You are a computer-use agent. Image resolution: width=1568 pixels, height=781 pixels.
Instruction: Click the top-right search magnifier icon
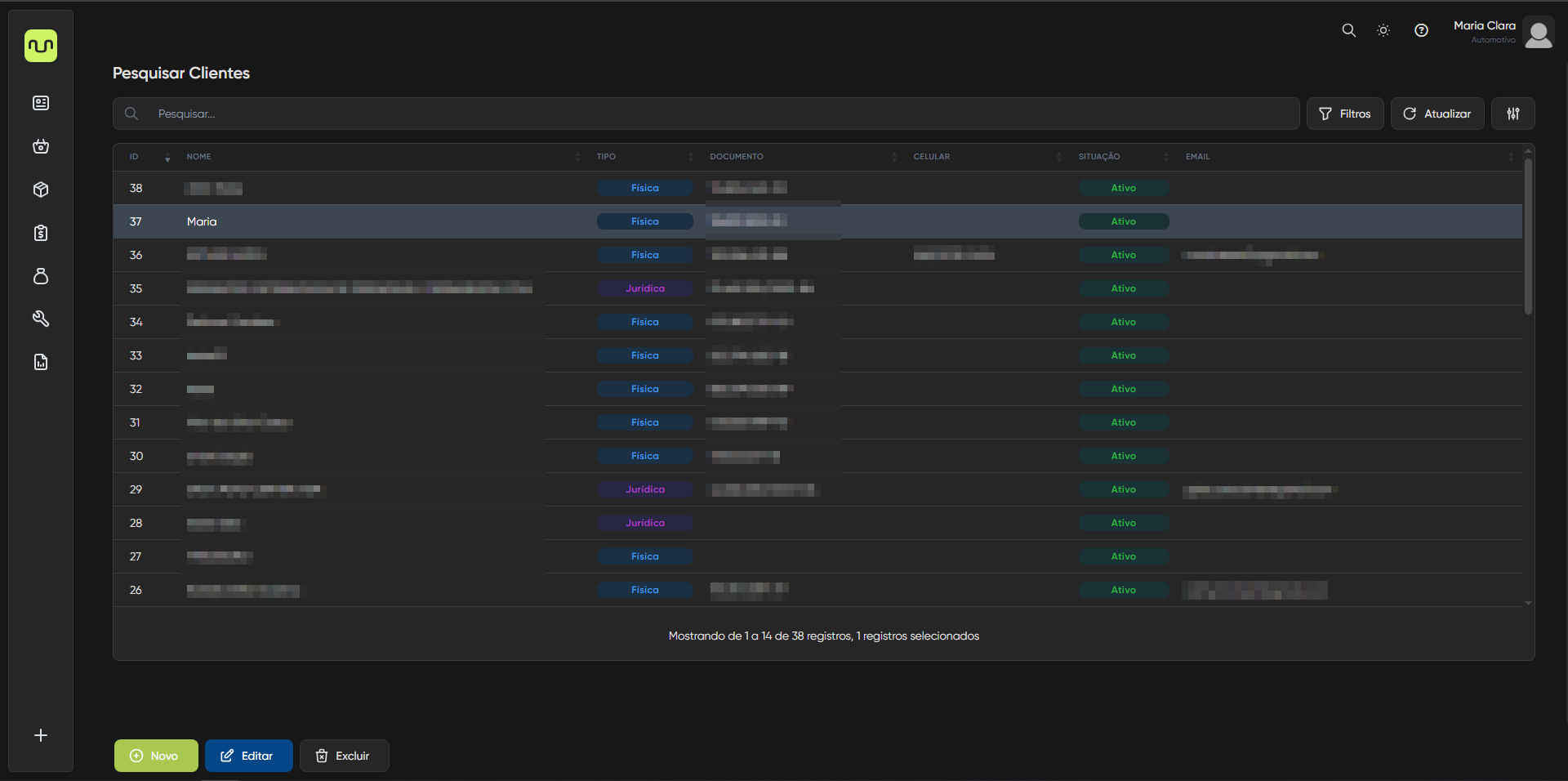(1348, 30)
